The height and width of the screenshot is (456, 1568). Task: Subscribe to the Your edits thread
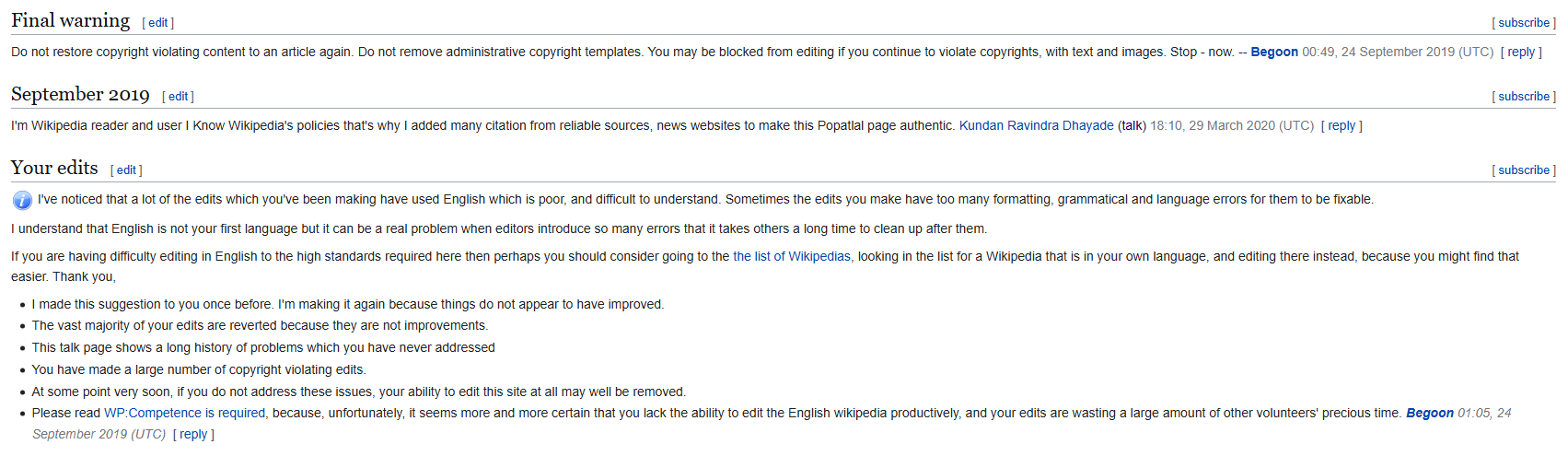click(x=1524, y=170)
